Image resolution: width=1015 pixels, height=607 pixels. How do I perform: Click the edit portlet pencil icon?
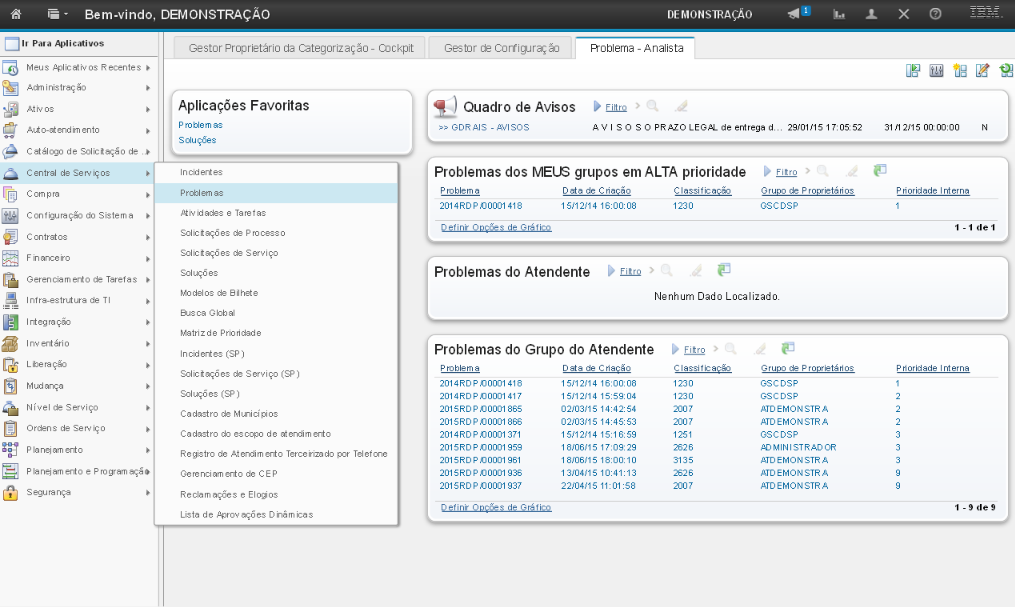pos(982,70)
